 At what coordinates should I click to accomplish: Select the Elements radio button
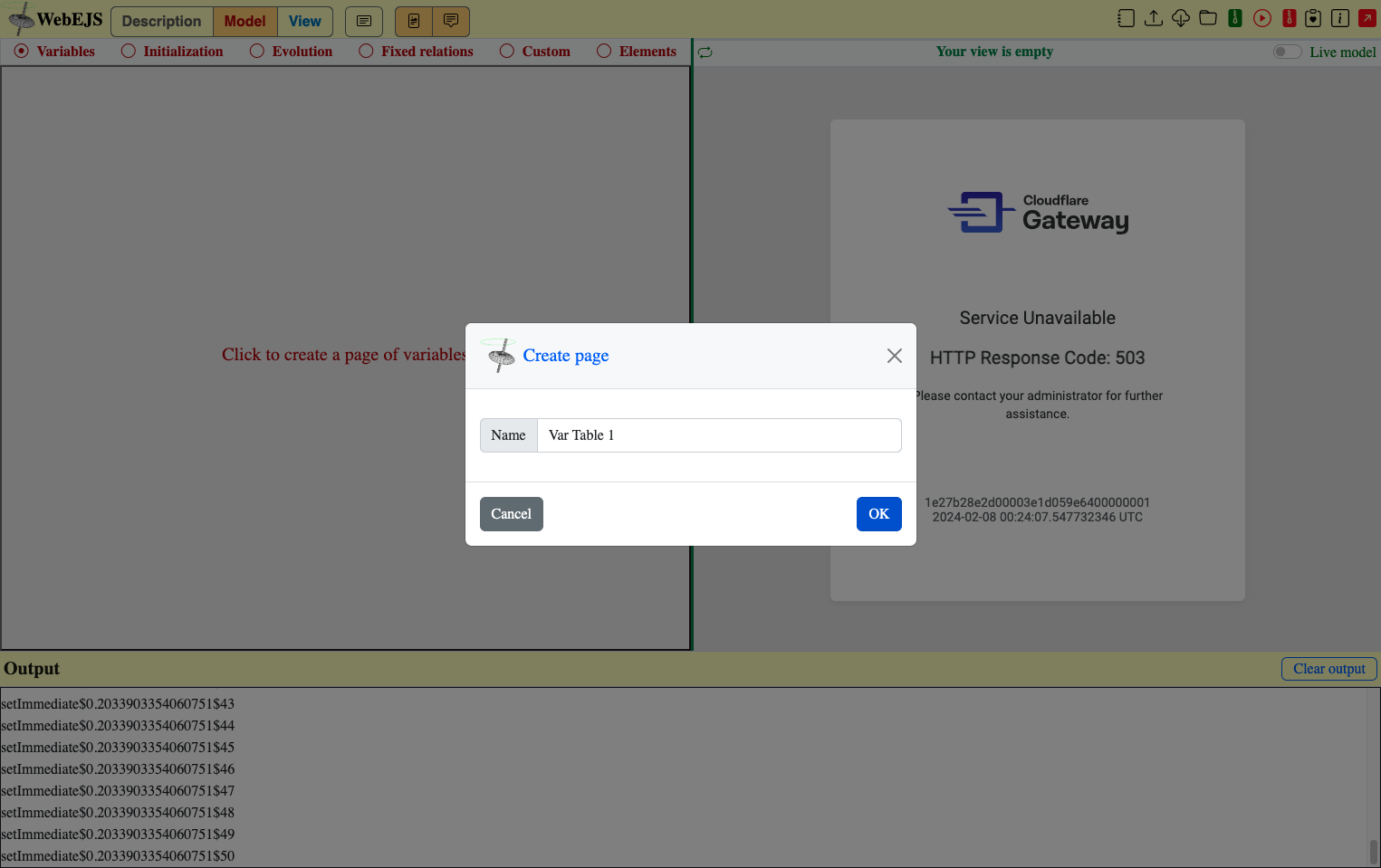[604, 51]
